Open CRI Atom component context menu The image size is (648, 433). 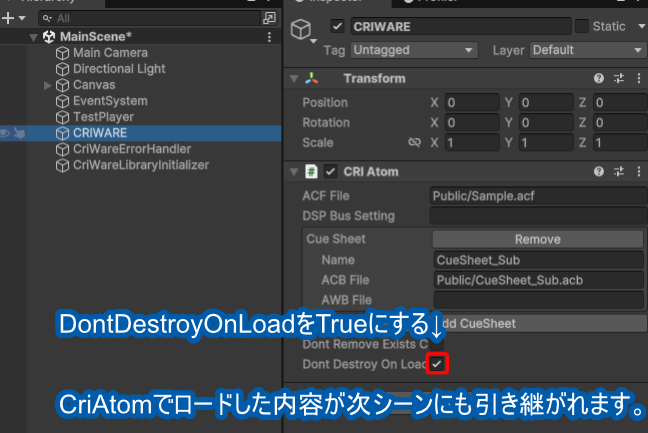pos(639,171)
